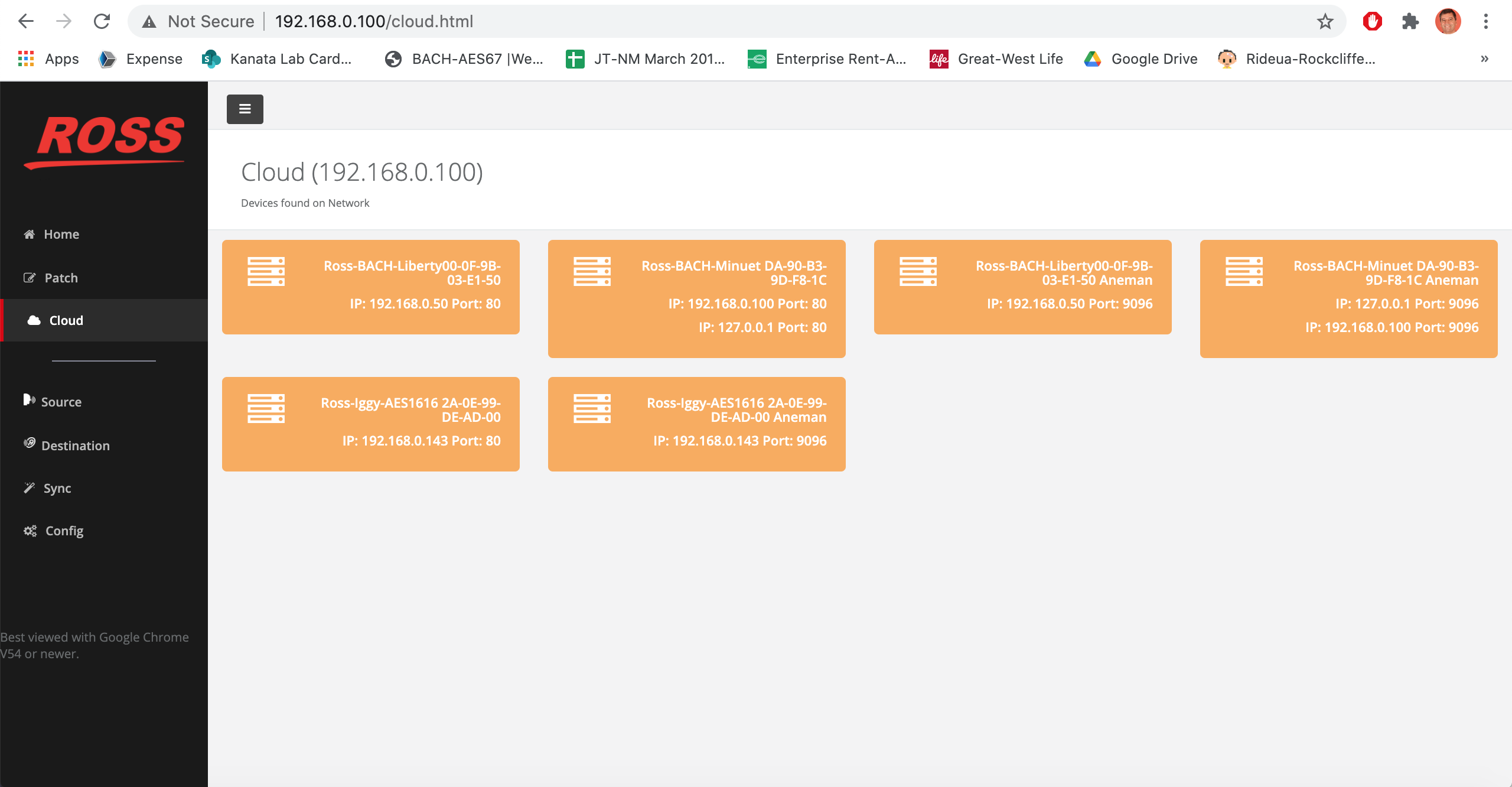Click the Sync wand icon in sidebar
1512x787 pixels.
[x=30, y=487]
